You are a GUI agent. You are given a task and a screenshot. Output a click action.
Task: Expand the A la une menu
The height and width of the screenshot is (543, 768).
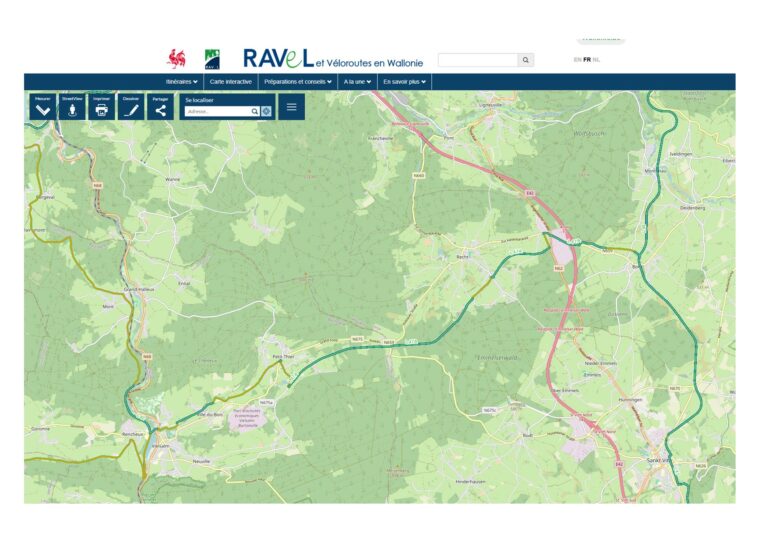tap(357, 82)
